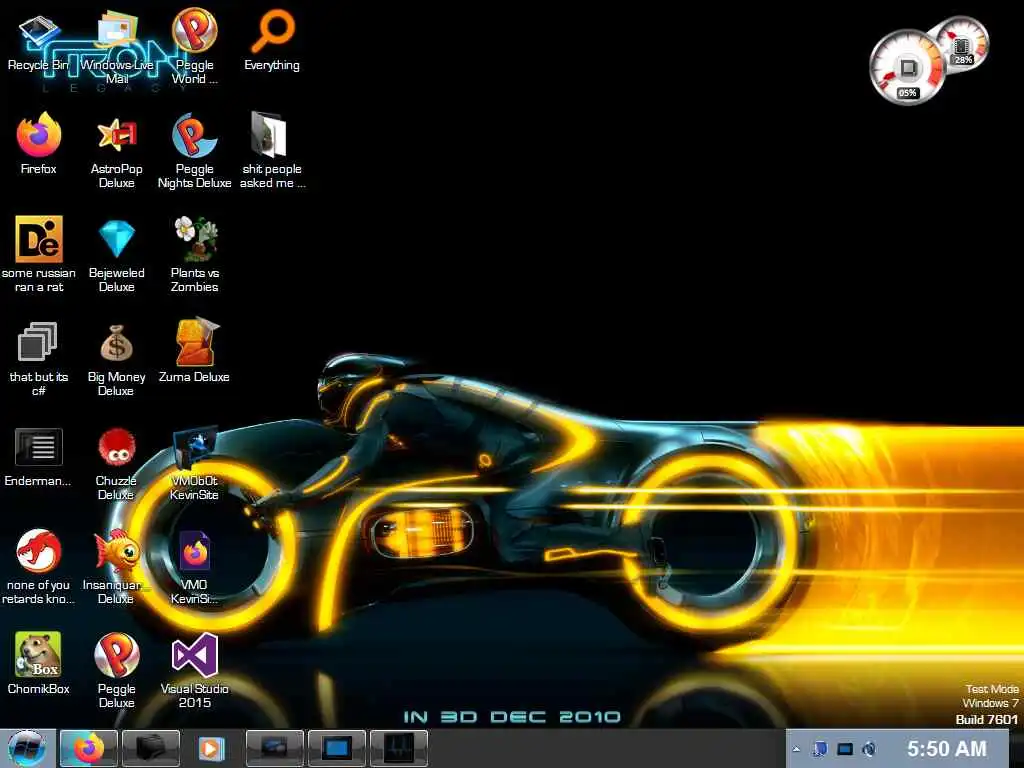Open the blue-screen window taskbar button
The height and width of the screenshot is (768, 1024).
(337, 748)
